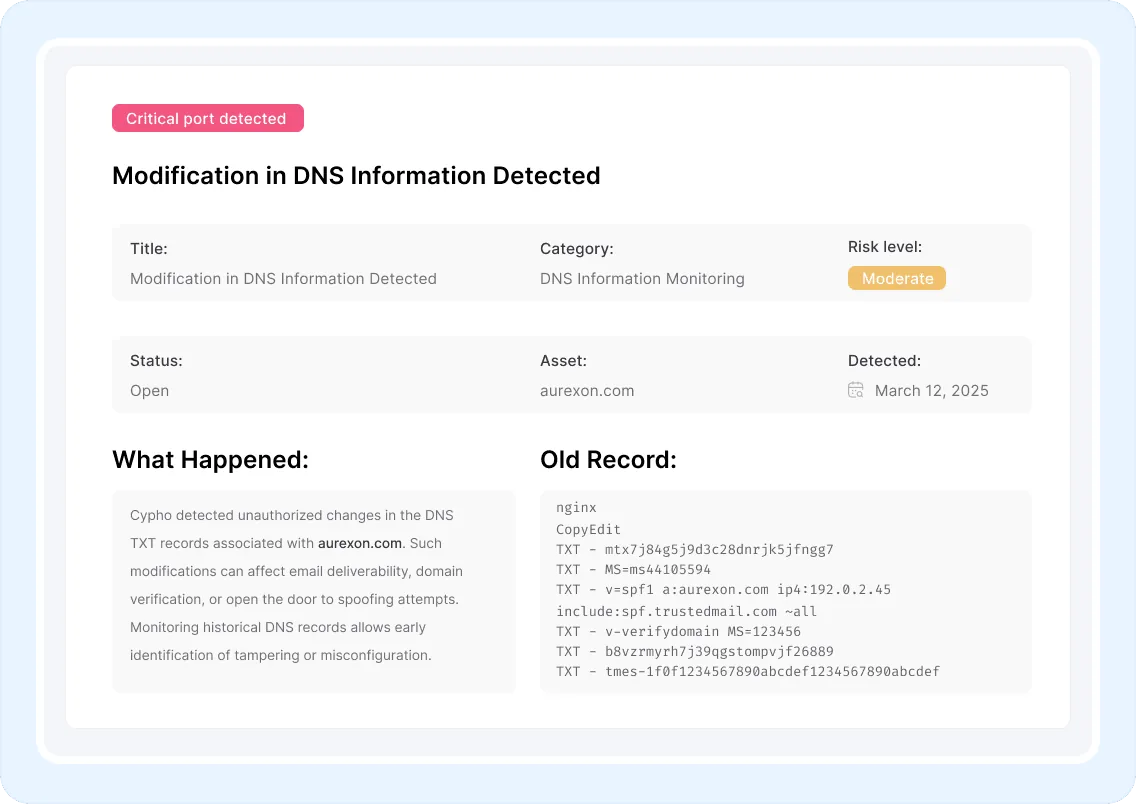Click the calendar icon beside detection date
The height and width of the screenshot is (804, 1136).
(856, 390)
